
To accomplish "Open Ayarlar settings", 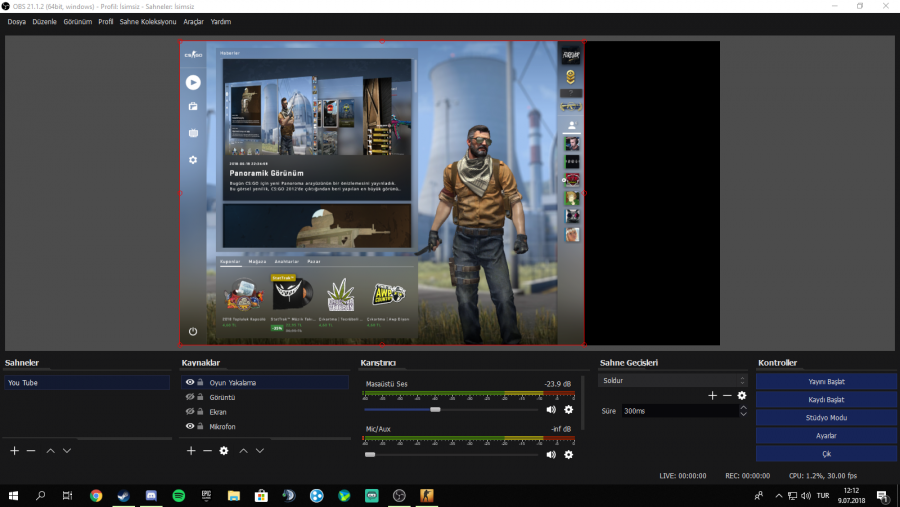I will (826, 436).
